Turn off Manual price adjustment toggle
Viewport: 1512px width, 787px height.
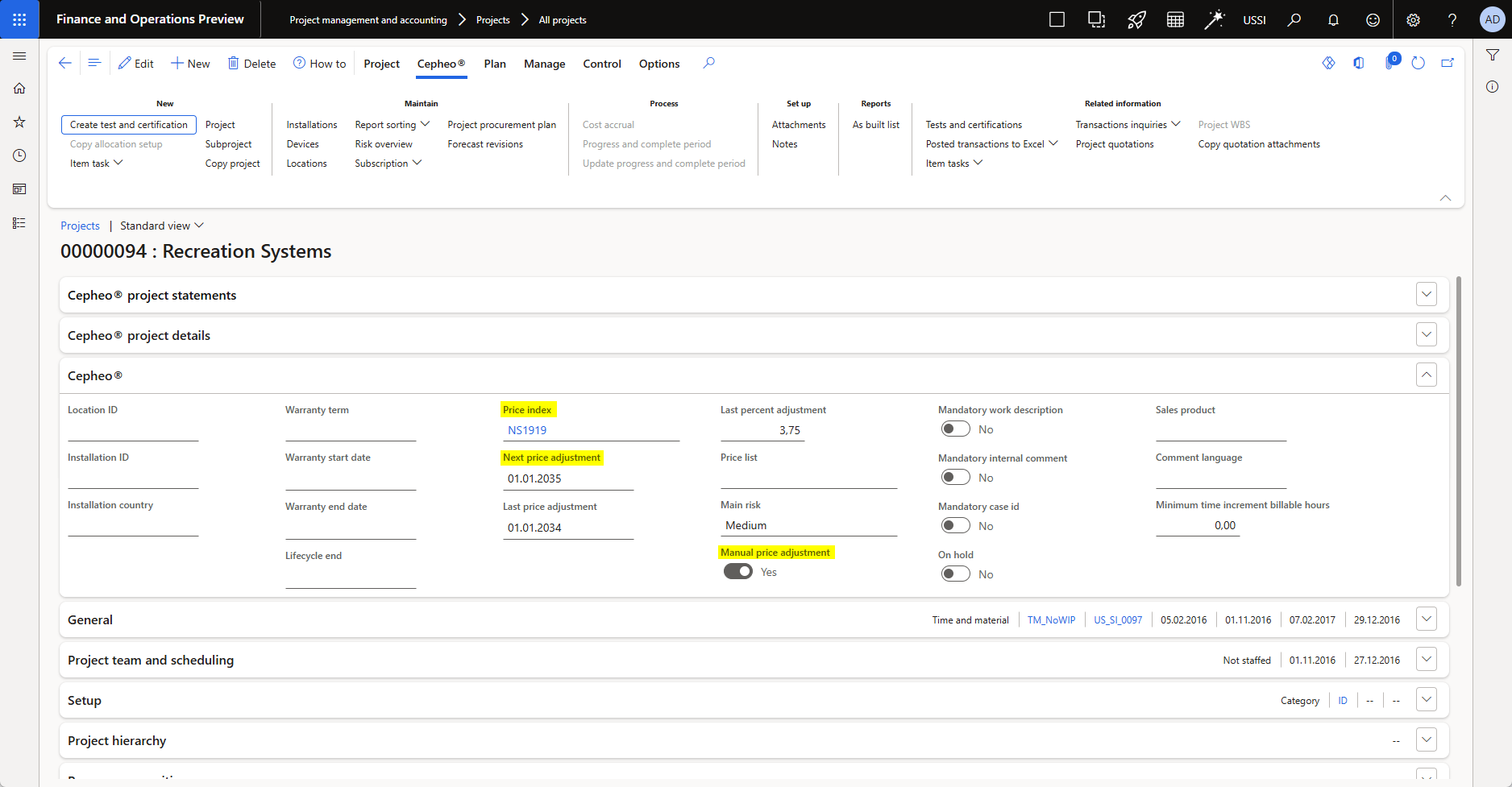[737, 572]
